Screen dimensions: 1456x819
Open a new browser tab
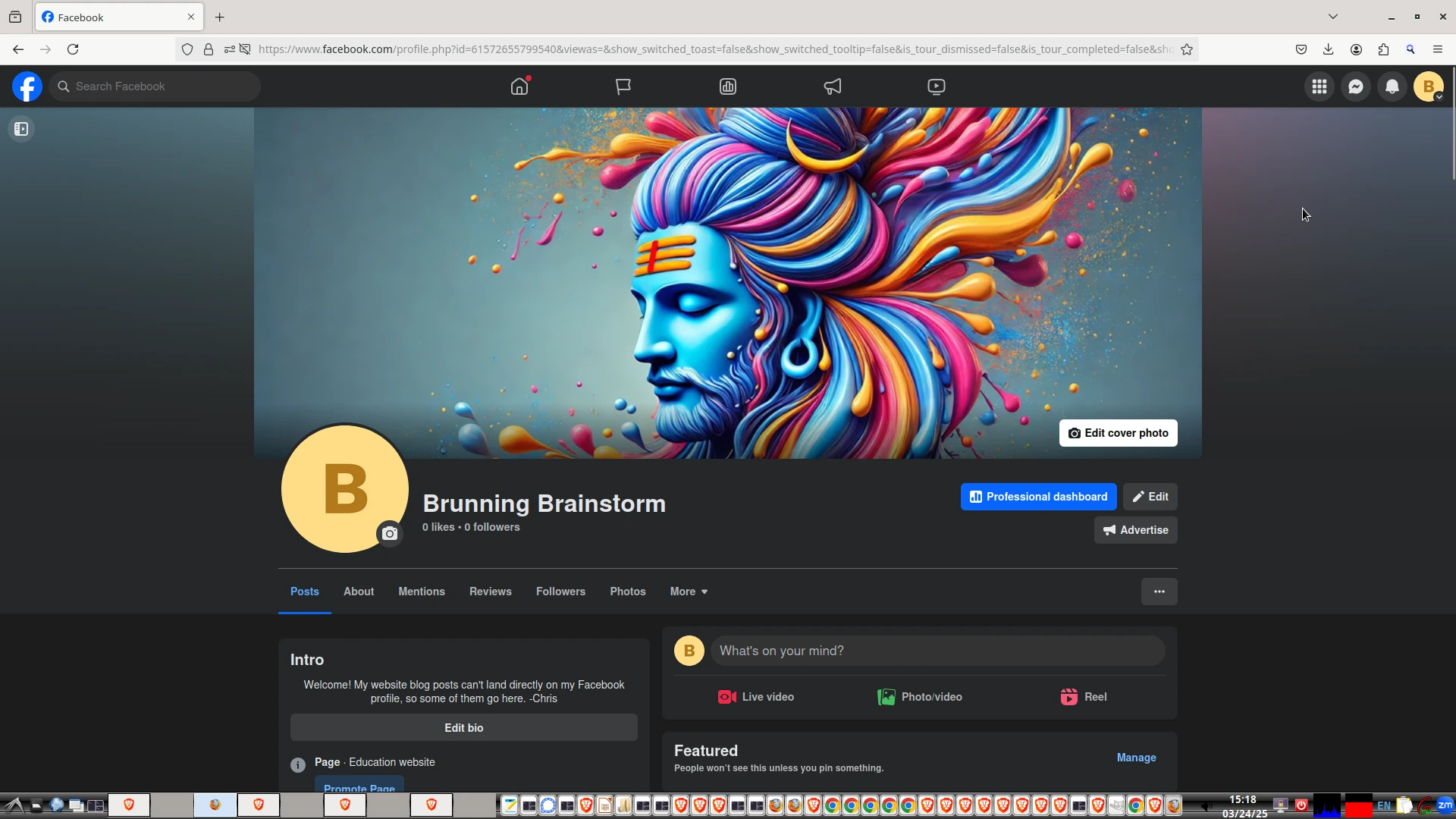click(x=220, y=17)
